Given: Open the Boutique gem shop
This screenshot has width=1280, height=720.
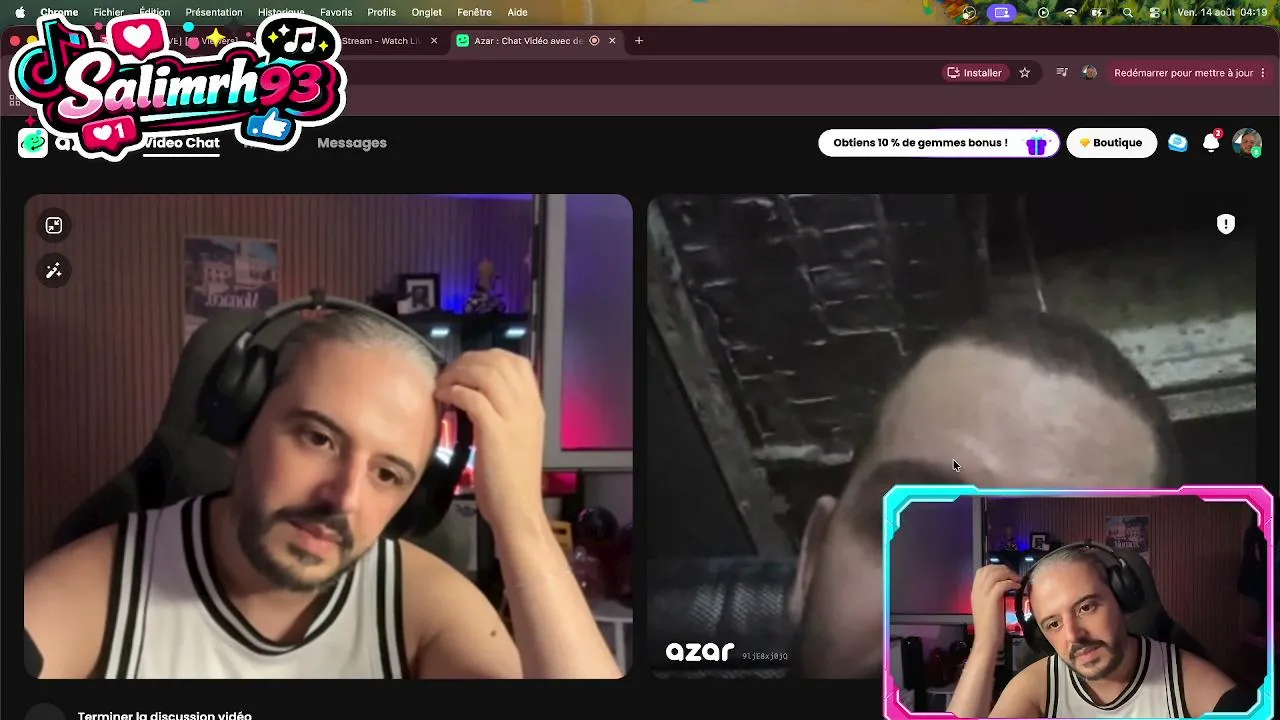Looking at the screenshot, I should [x=1111, y=143].
